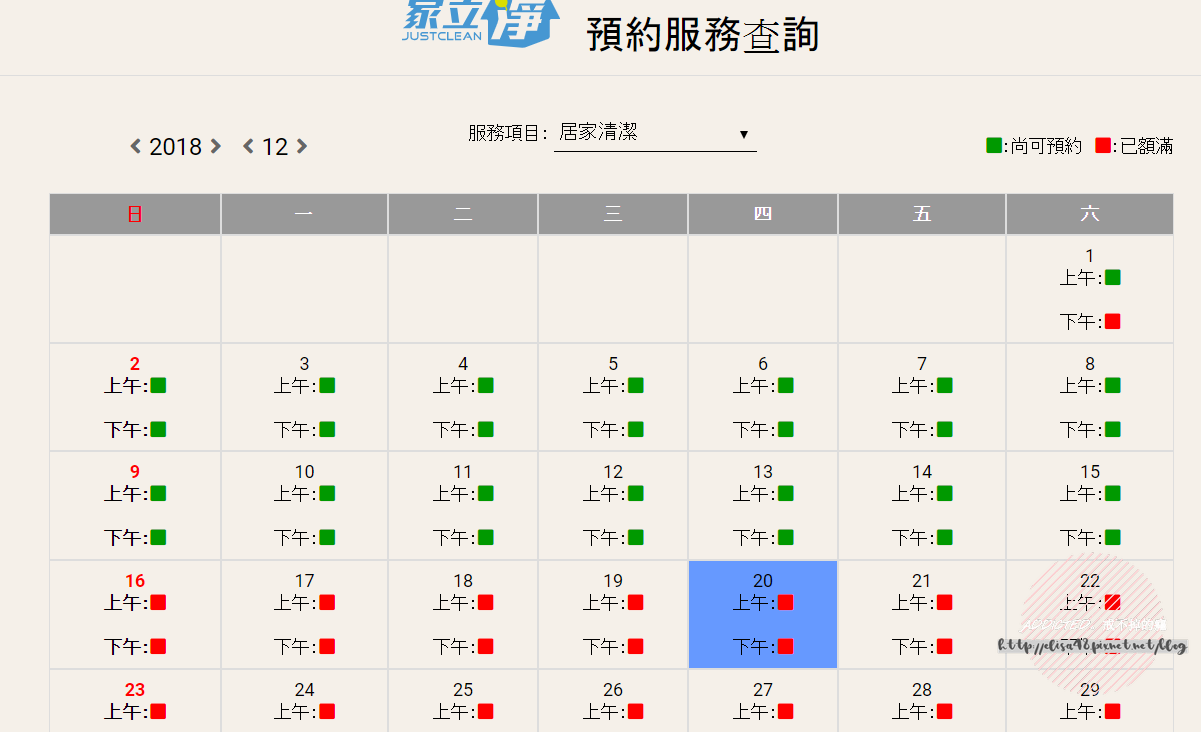
Task: Click green 尚可預約 legend swatch
Action: 993,146
